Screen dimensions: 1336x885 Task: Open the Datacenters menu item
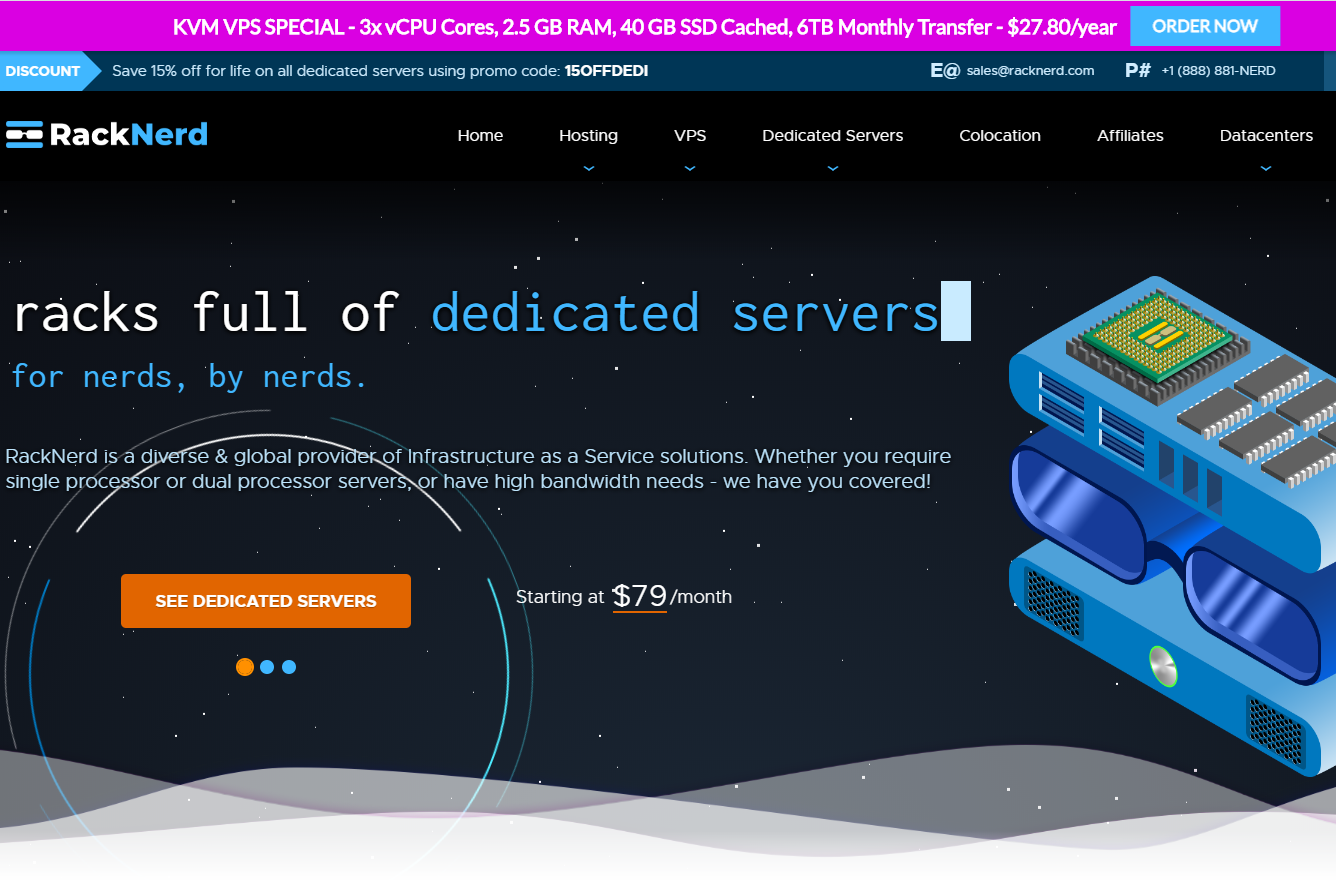[1266, 136]
